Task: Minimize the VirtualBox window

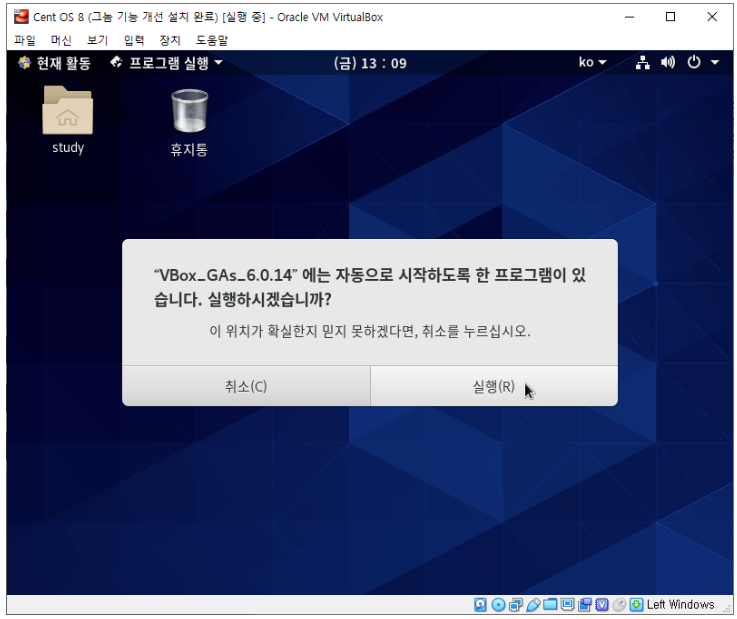Action: click(629, 17)
